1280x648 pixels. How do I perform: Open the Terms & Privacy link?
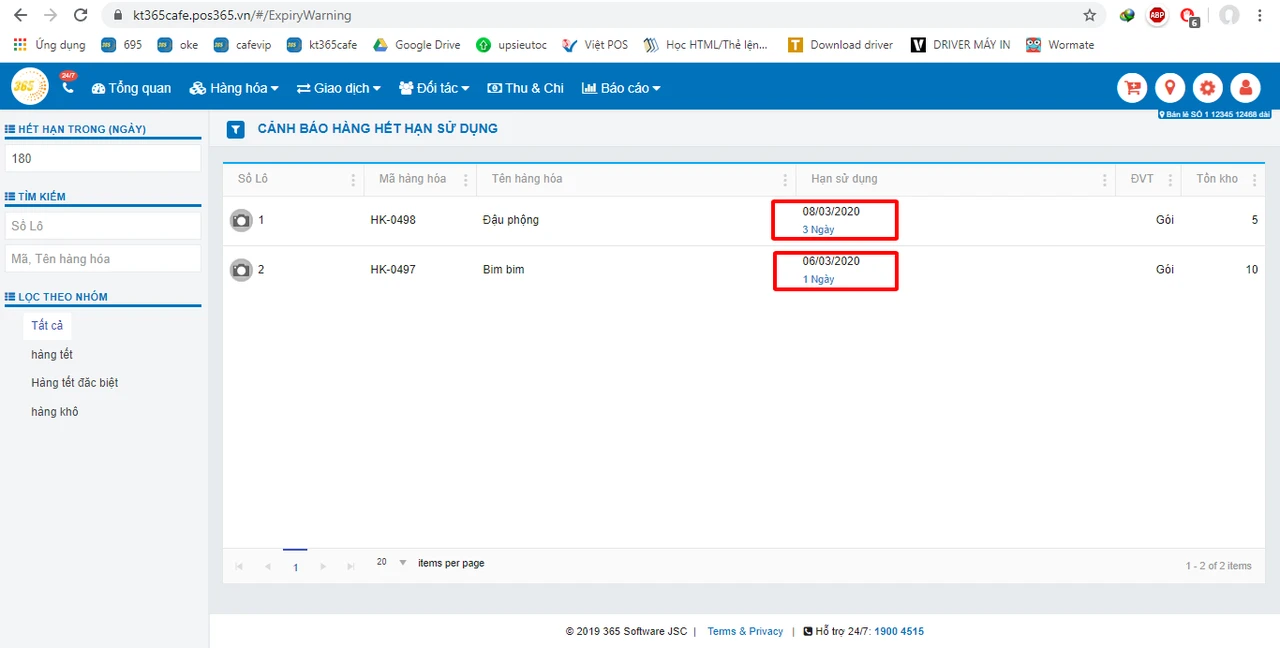(x=745, y=631)
